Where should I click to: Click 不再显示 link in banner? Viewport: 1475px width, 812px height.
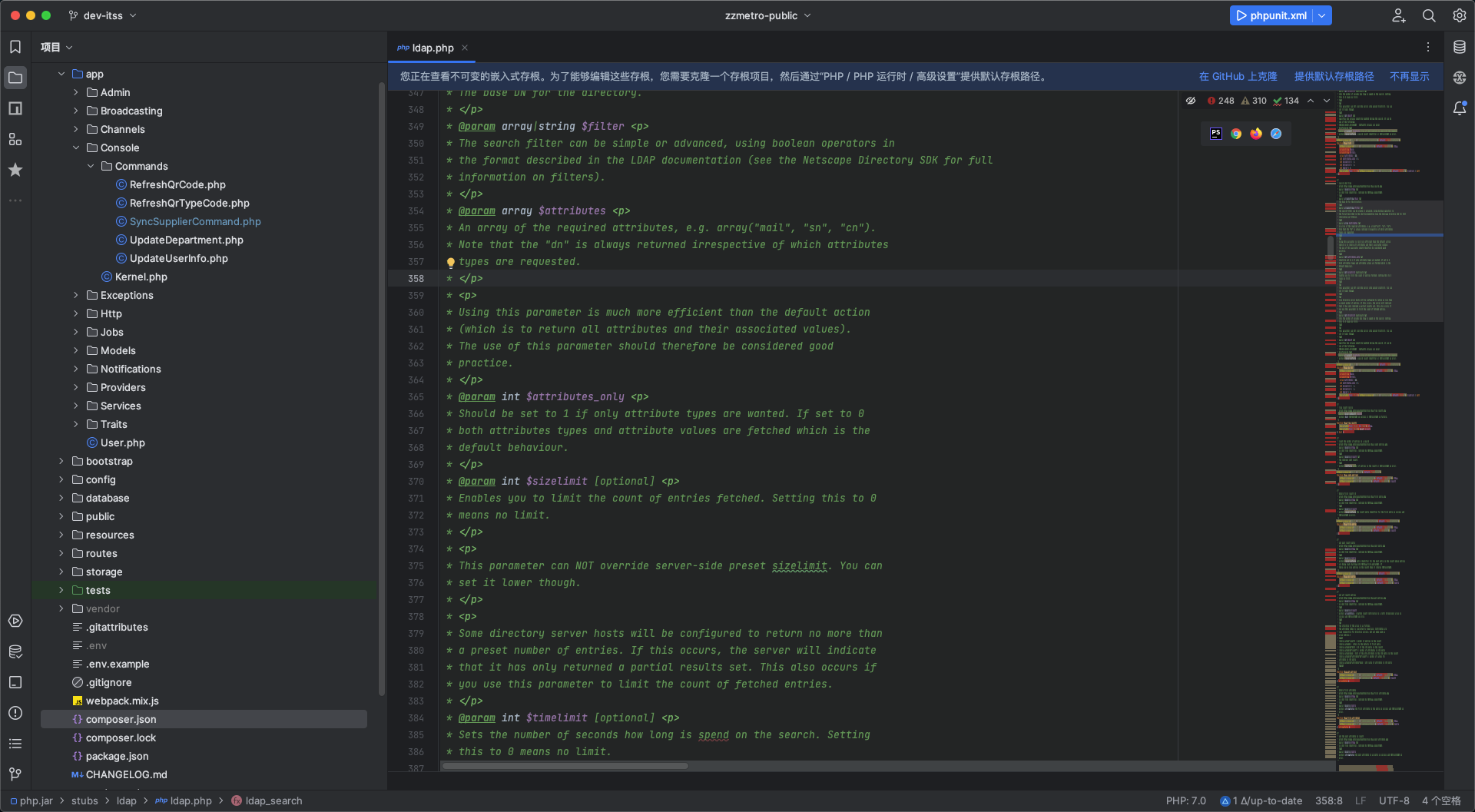coord(1409,77)
